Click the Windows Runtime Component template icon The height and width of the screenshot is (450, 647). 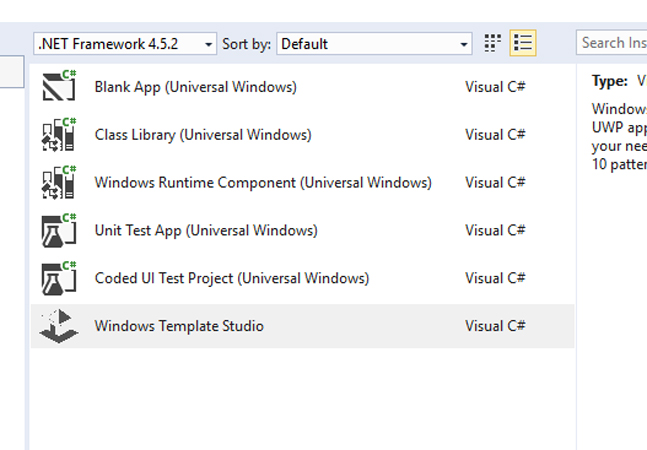59,183
